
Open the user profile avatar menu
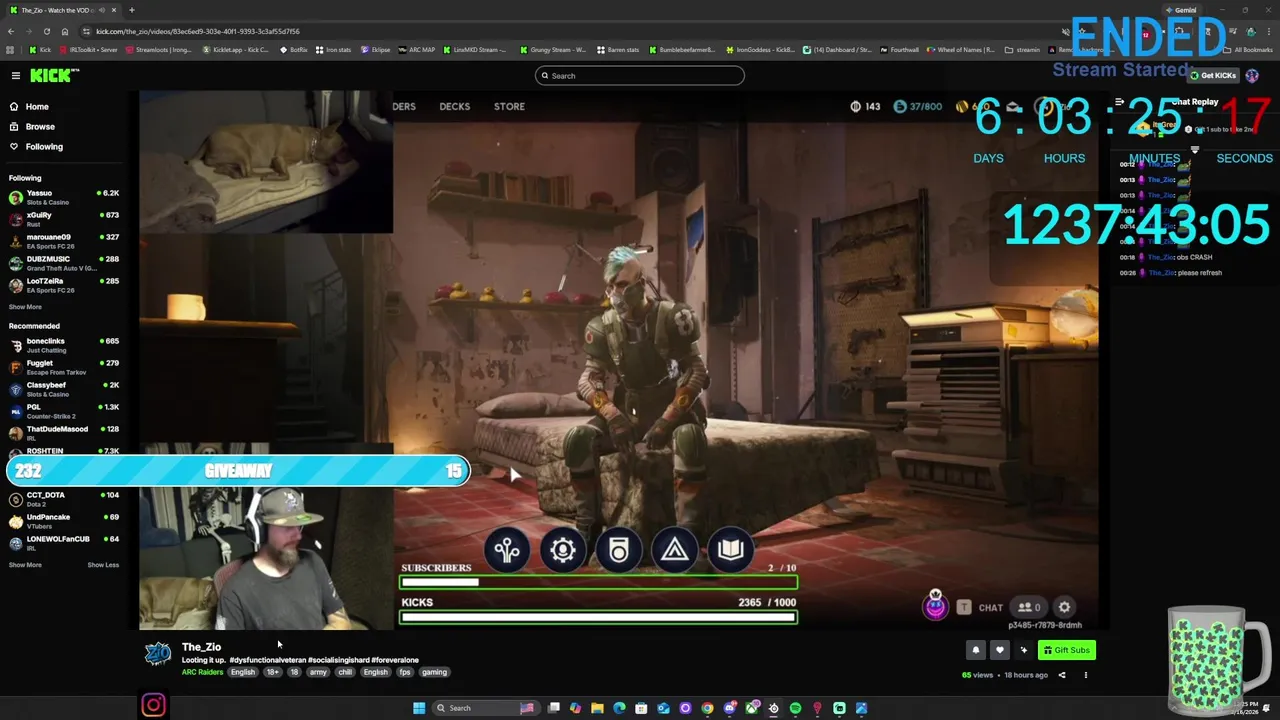(1252, 75)
